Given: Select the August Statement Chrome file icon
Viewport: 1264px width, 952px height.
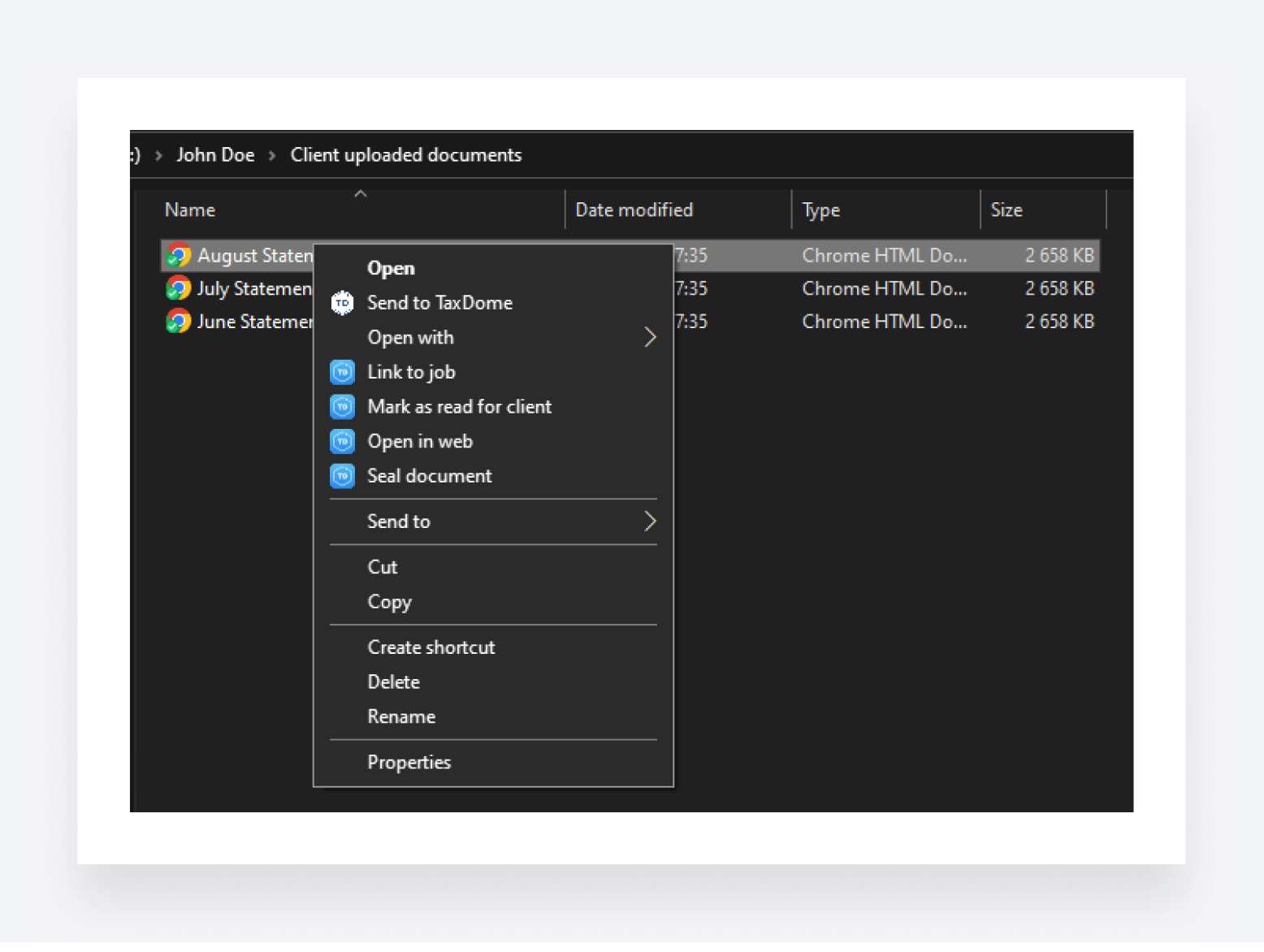Looking at the screenshot, I should 179,255.
